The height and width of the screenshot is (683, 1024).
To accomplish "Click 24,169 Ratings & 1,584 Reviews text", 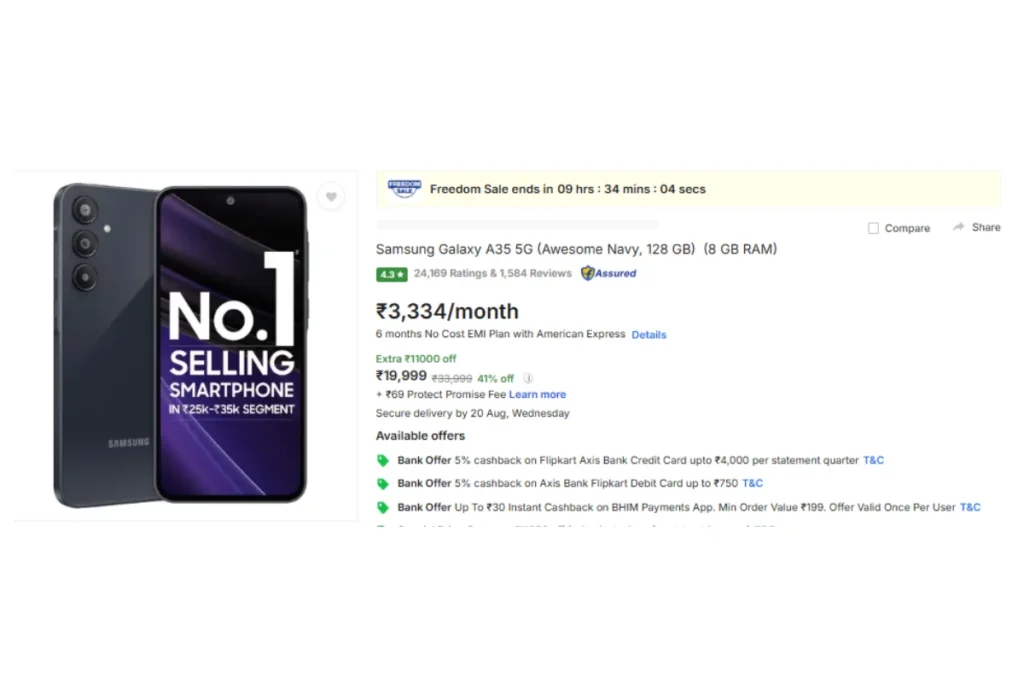I will click(492, 273).
